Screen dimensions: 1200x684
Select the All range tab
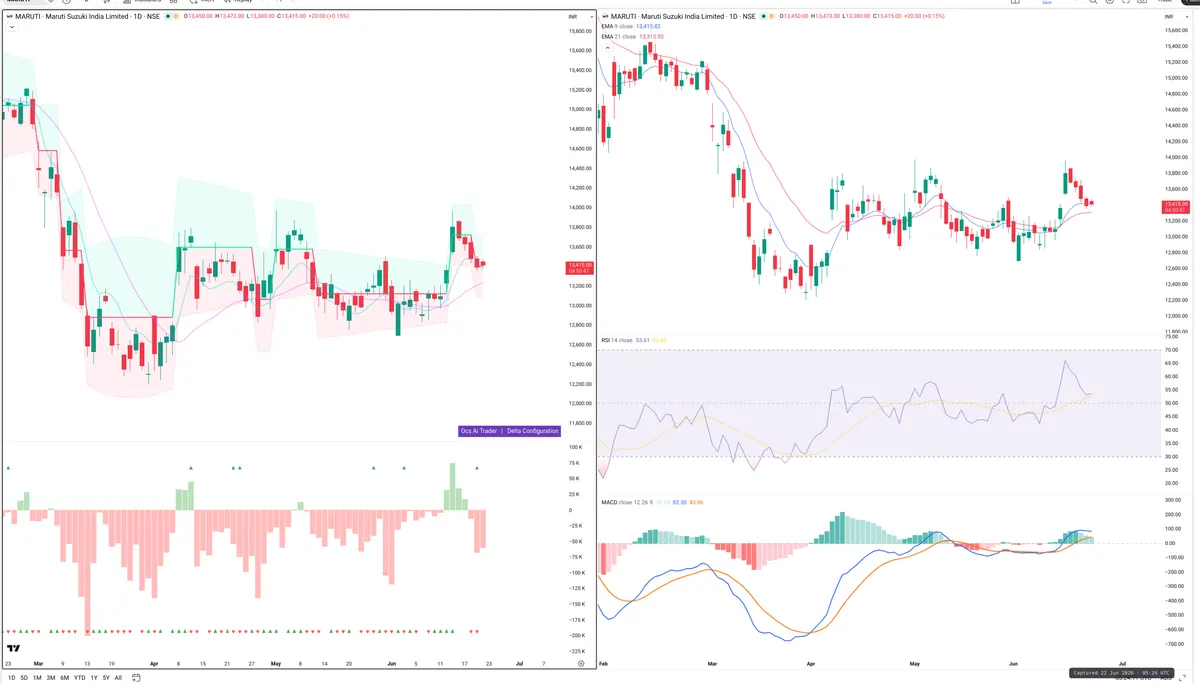click(118, 678)
